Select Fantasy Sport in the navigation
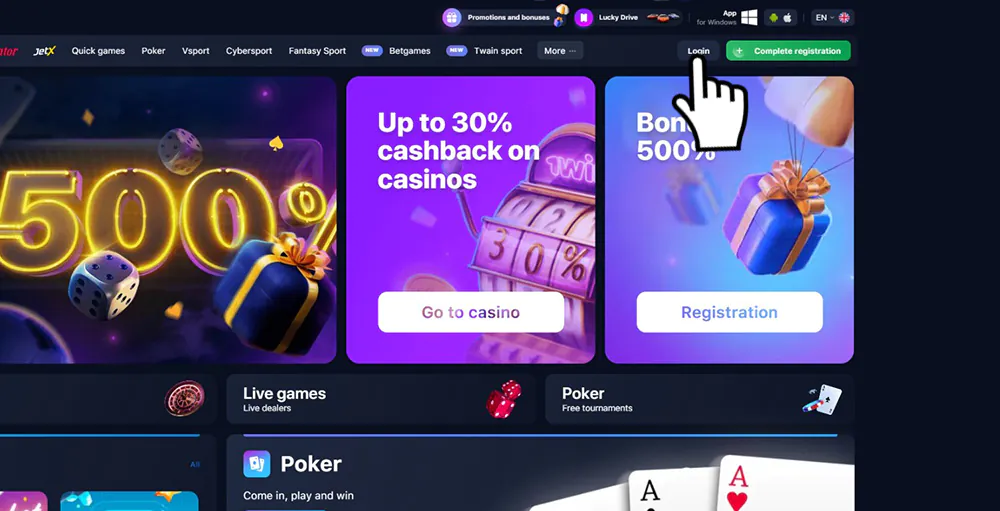Image resolution: width=1000 pixels, height=511 pixels. [x=317, y=51]
